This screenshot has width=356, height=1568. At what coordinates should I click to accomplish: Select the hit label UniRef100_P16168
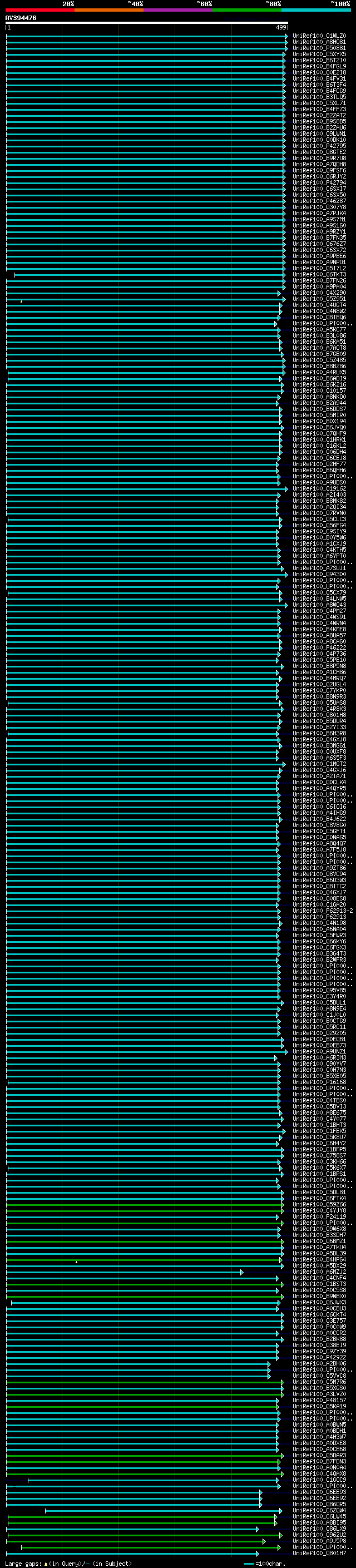[x=319, y=1082]
